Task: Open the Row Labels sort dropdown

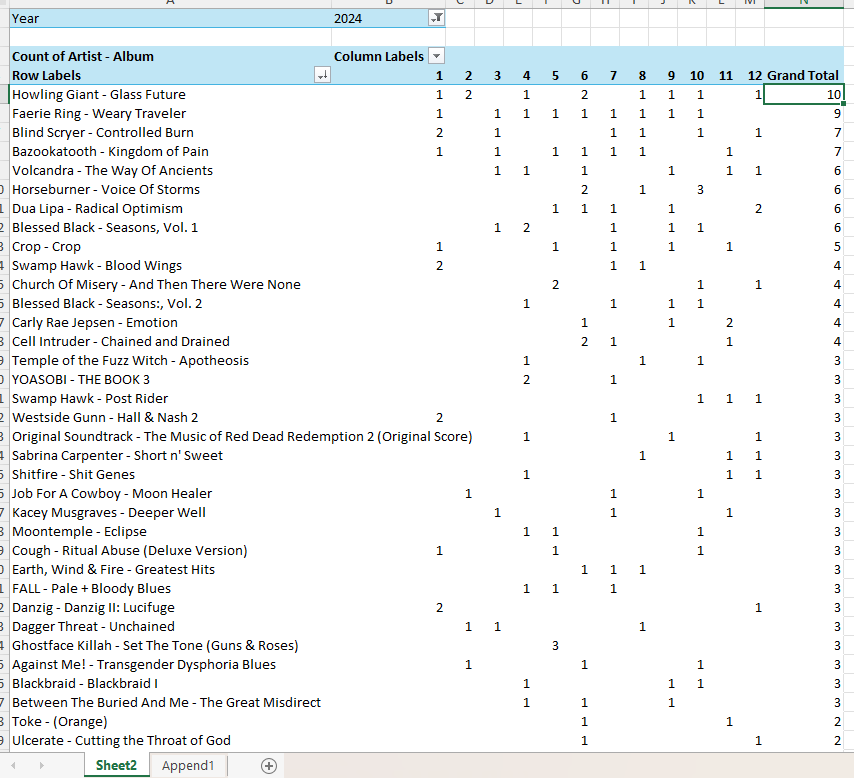Action: coord(322,75)
